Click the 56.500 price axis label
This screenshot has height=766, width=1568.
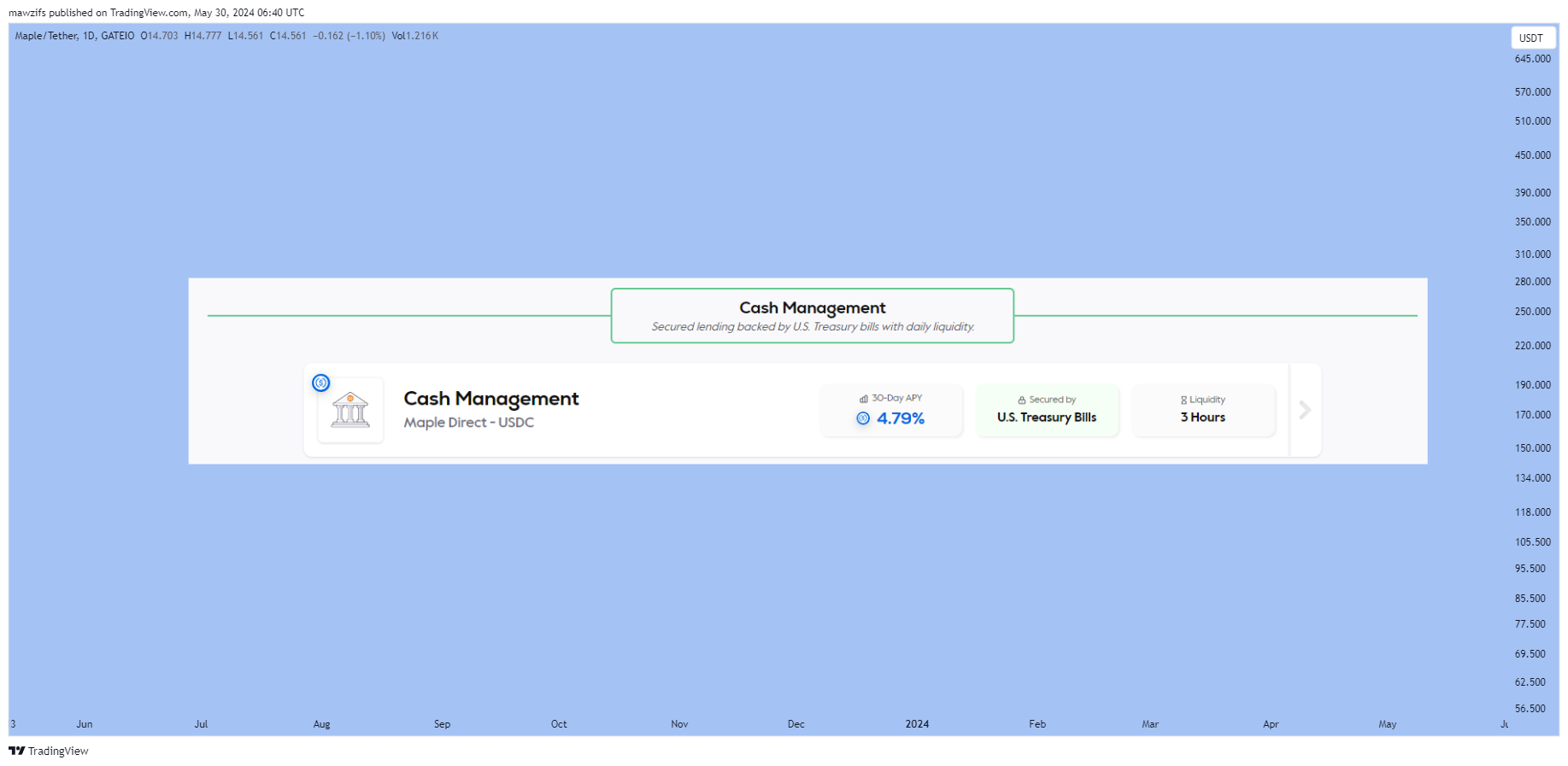(1530, 709)
